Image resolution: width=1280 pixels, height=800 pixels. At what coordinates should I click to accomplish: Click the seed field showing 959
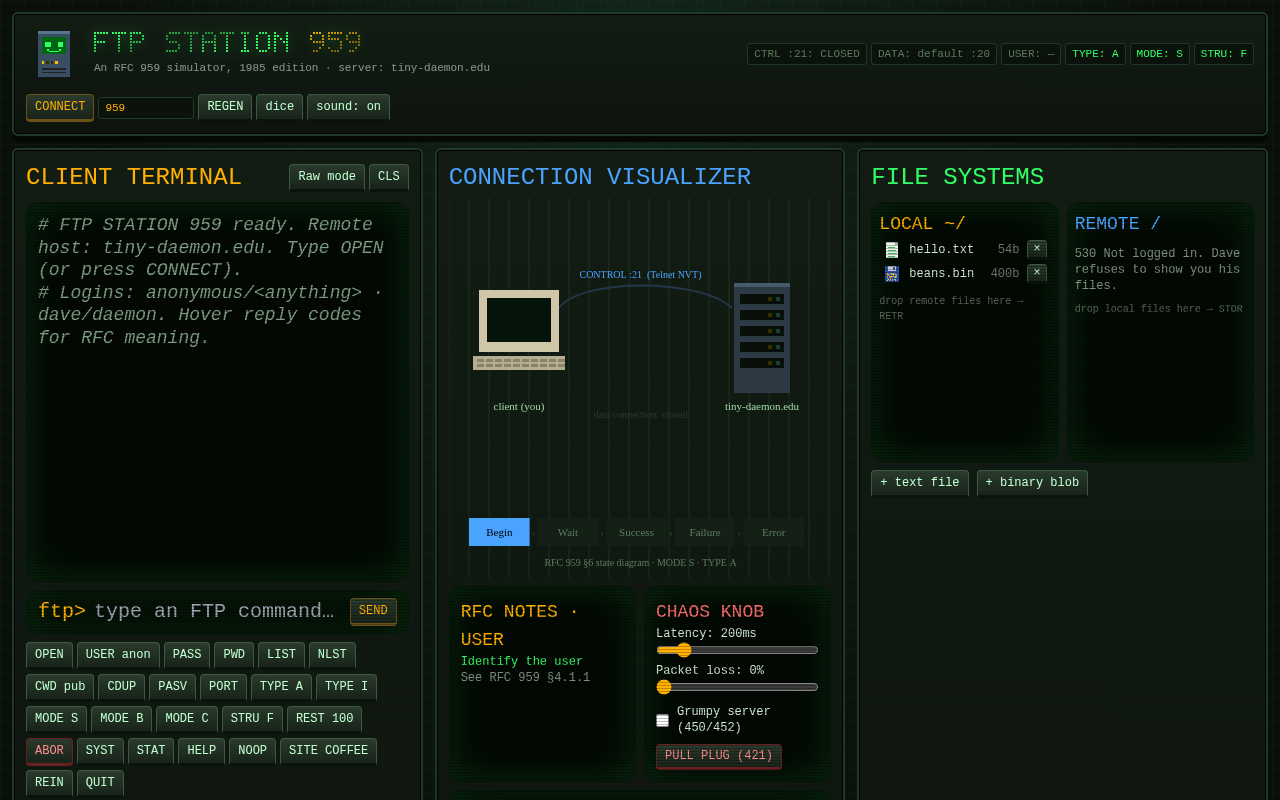click(x=146, y=108)
